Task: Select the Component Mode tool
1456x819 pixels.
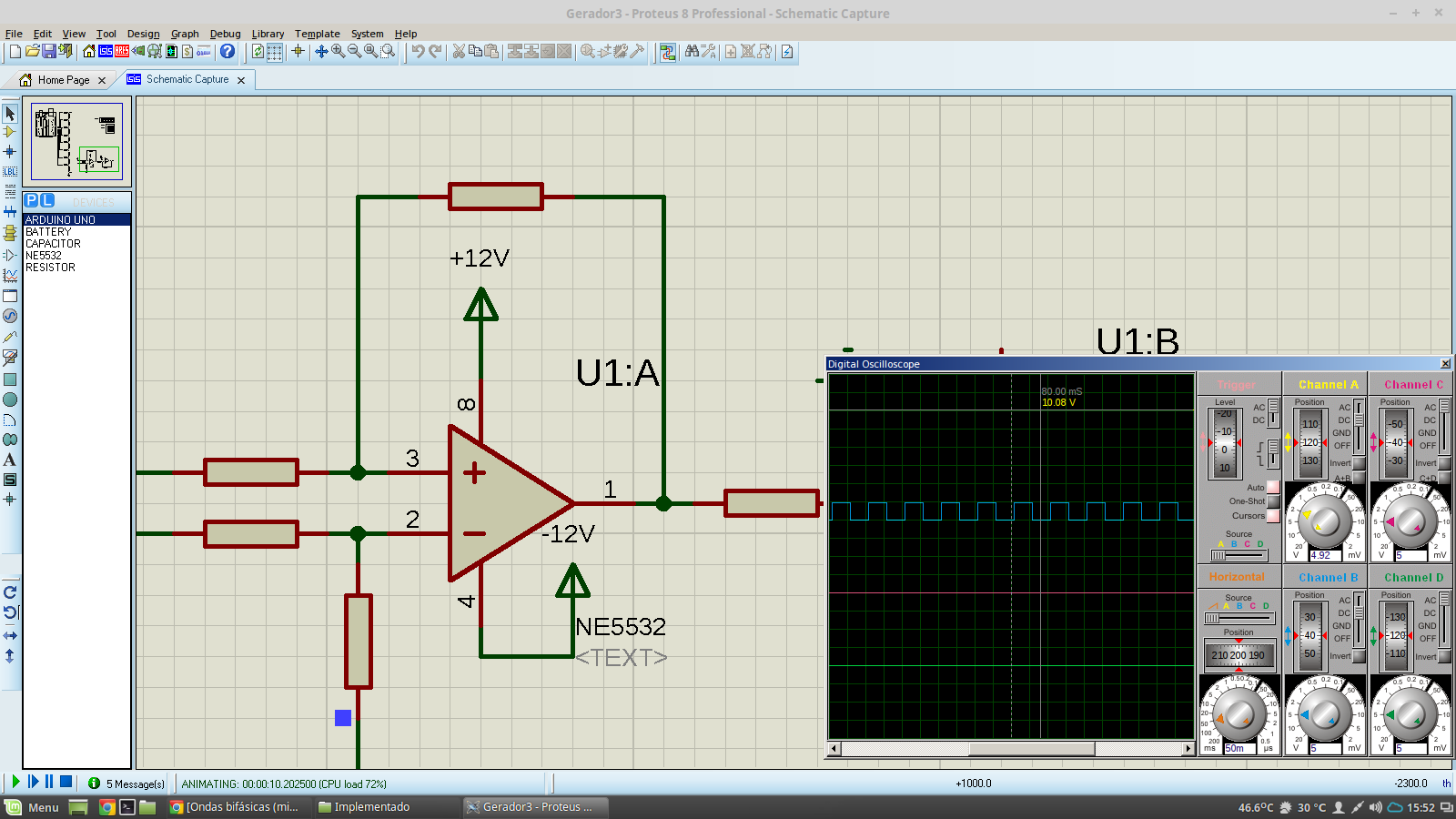Action: (x=10, y=132)
